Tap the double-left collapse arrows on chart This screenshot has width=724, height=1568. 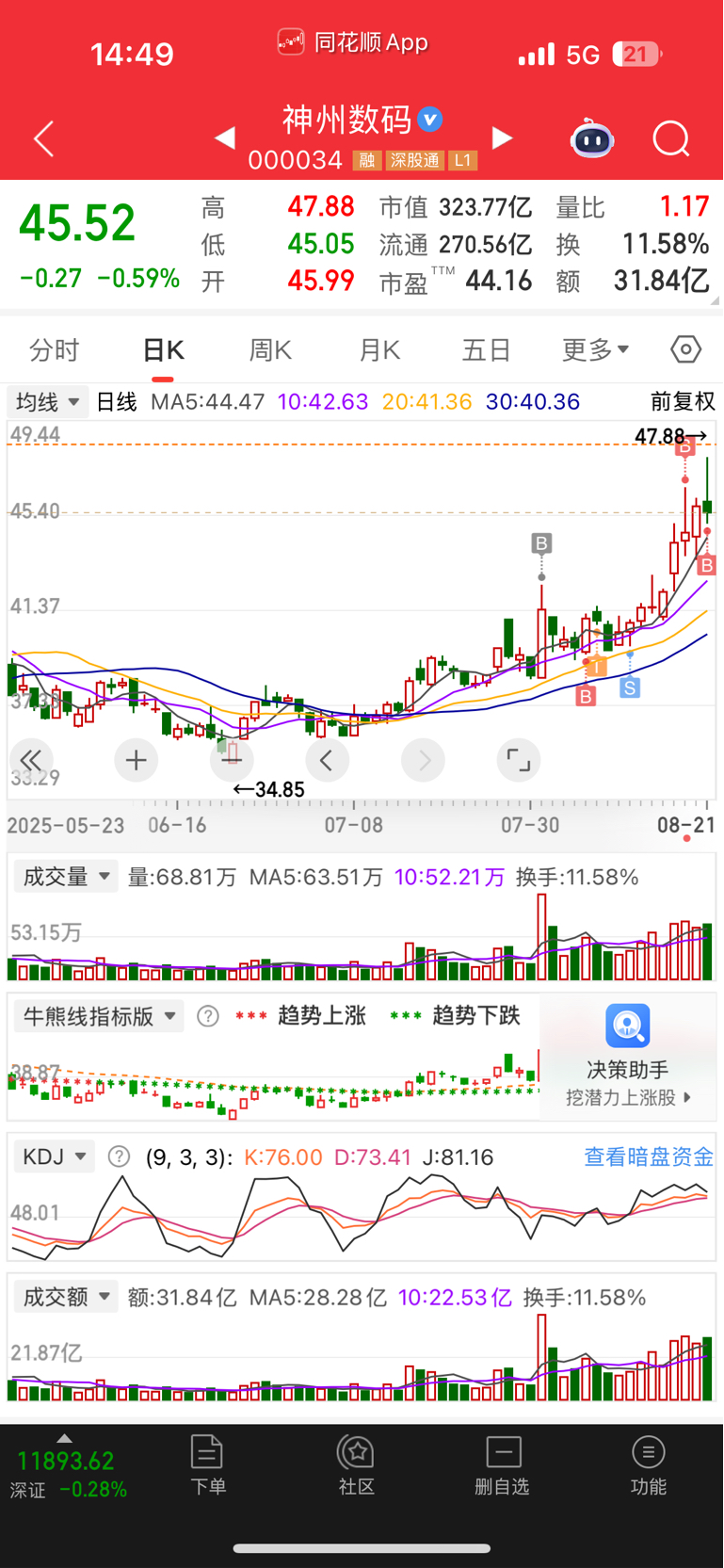pos(32,760)
